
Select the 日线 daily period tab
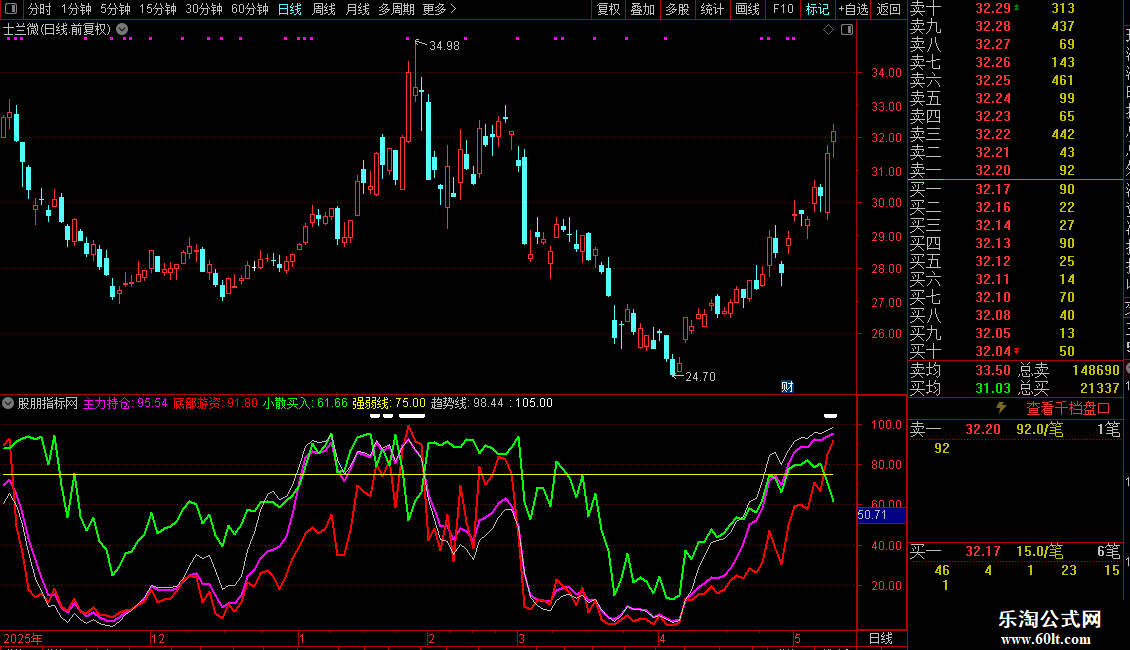point(290,9)
